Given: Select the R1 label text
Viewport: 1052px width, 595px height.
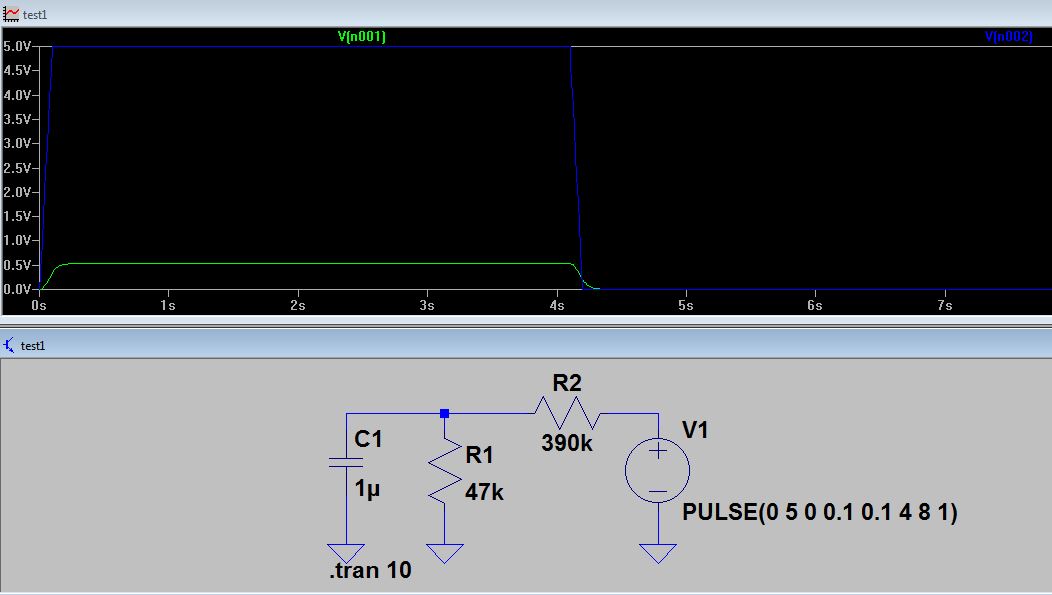Looking at the screenshot, I should pyautogui.click(x=479, y=455).
